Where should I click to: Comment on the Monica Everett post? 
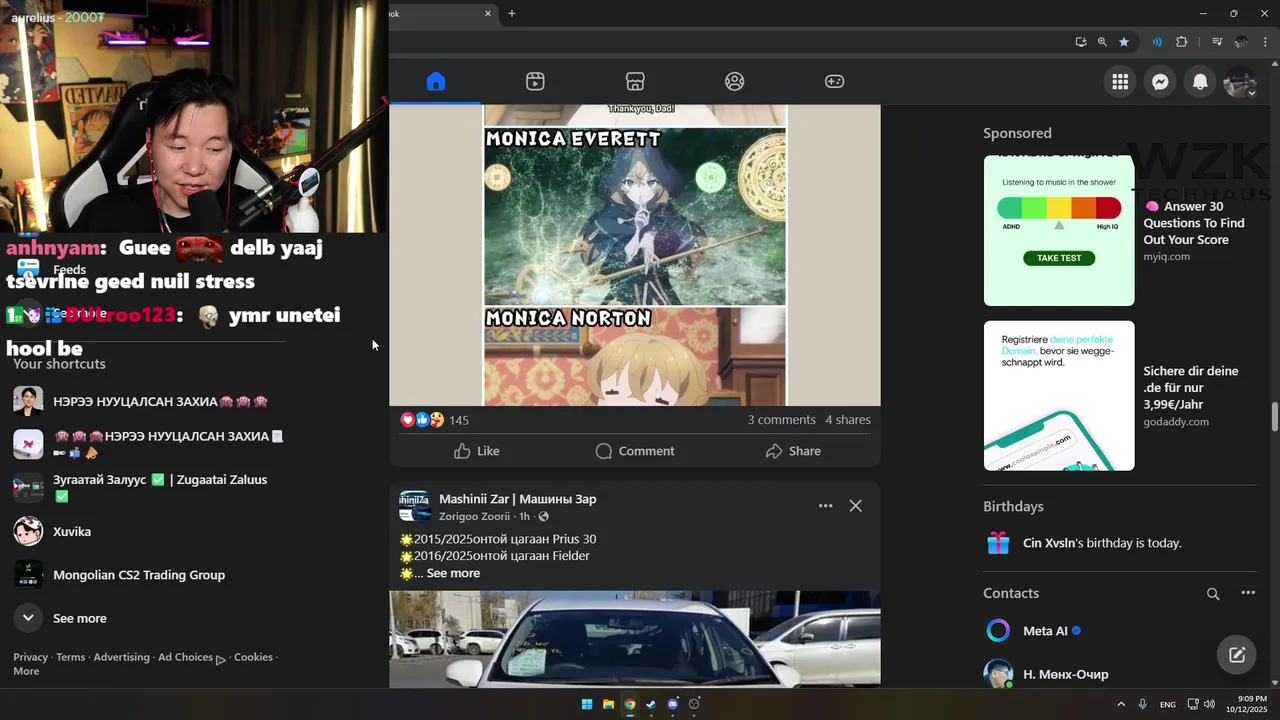[635, 451]
